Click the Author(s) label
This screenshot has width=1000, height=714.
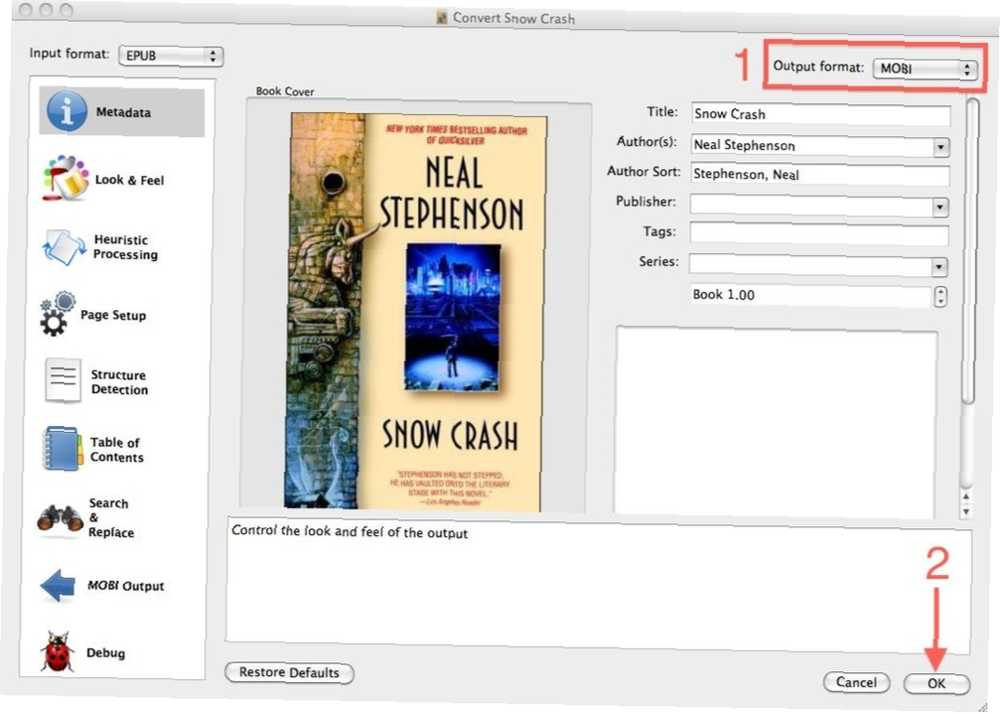click(647, 142)
